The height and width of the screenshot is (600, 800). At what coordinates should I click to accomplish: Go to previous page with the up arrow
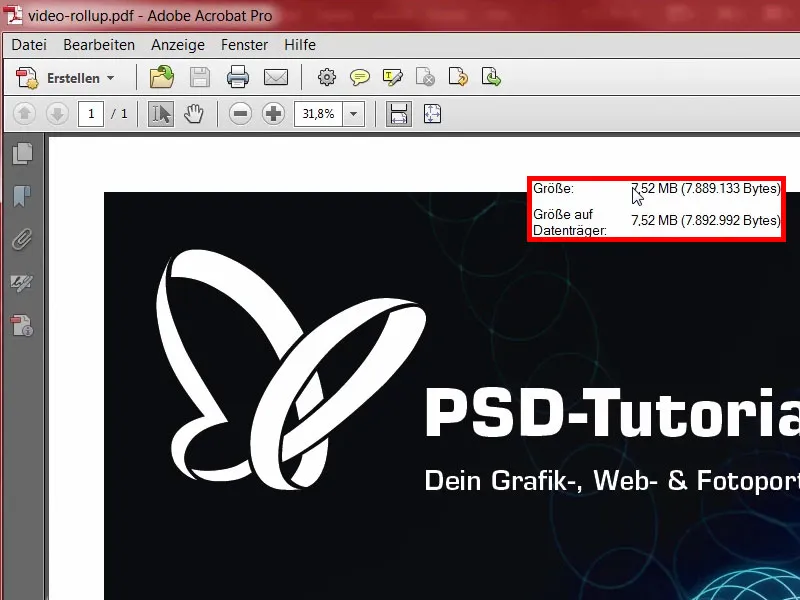[24, 114]
